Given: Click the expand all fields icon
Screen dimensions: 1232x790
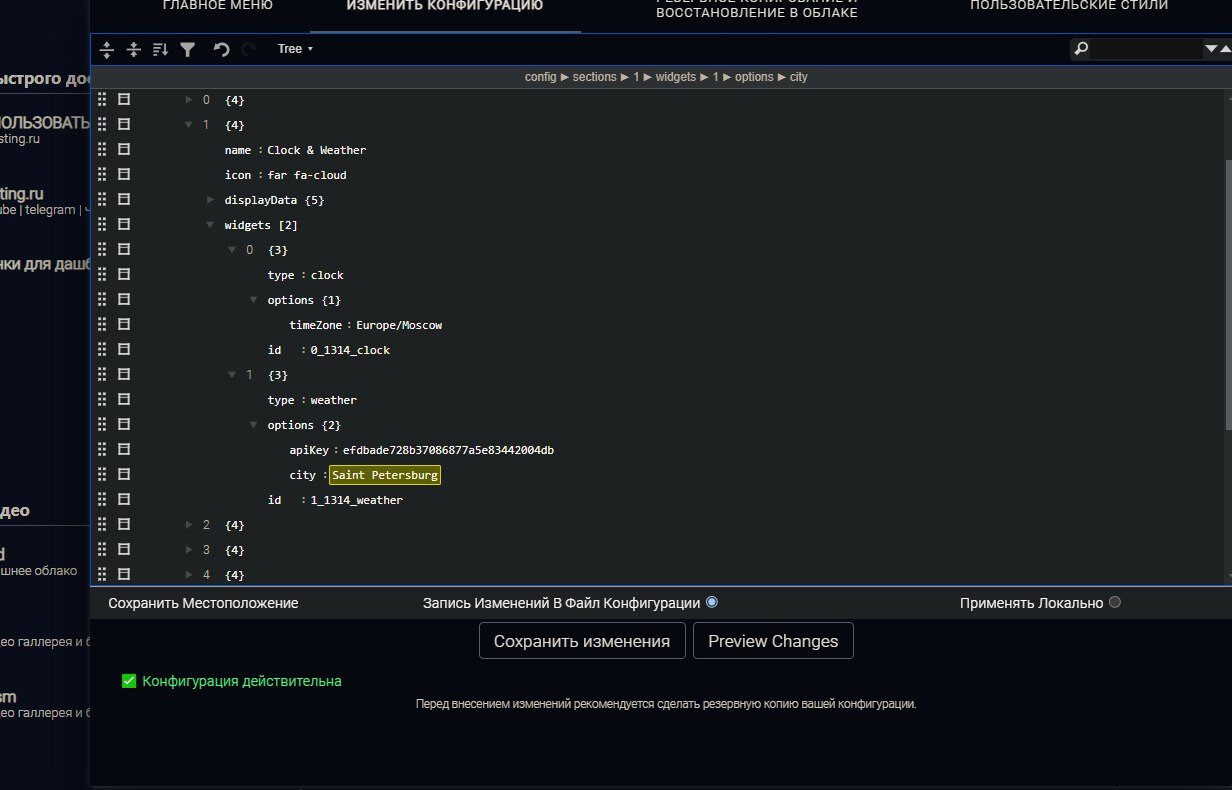Looking at the screenshot, I should (x=108, y=49).
